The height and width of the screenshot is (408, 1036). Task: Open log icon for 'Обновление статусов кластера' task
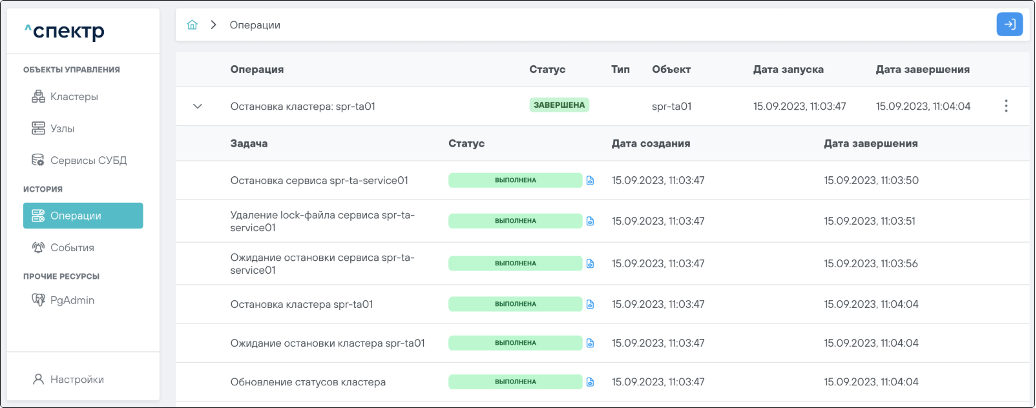tap(590, 382)
